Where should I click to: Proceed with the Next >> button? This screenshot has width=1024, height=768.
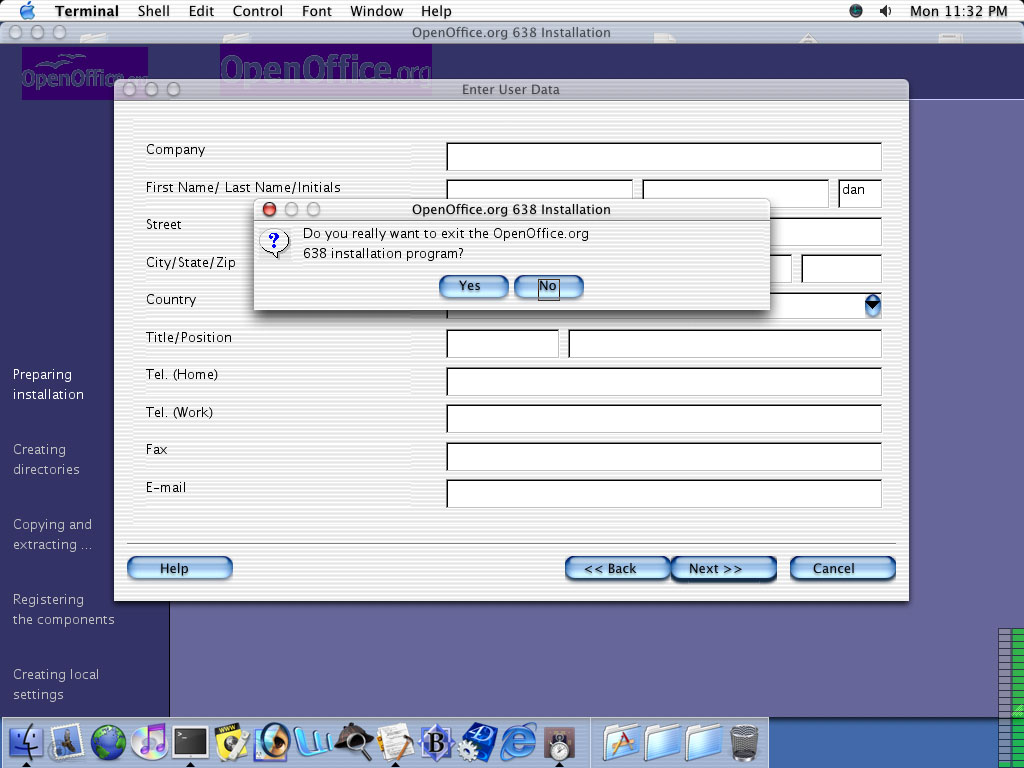click(723, 568)
